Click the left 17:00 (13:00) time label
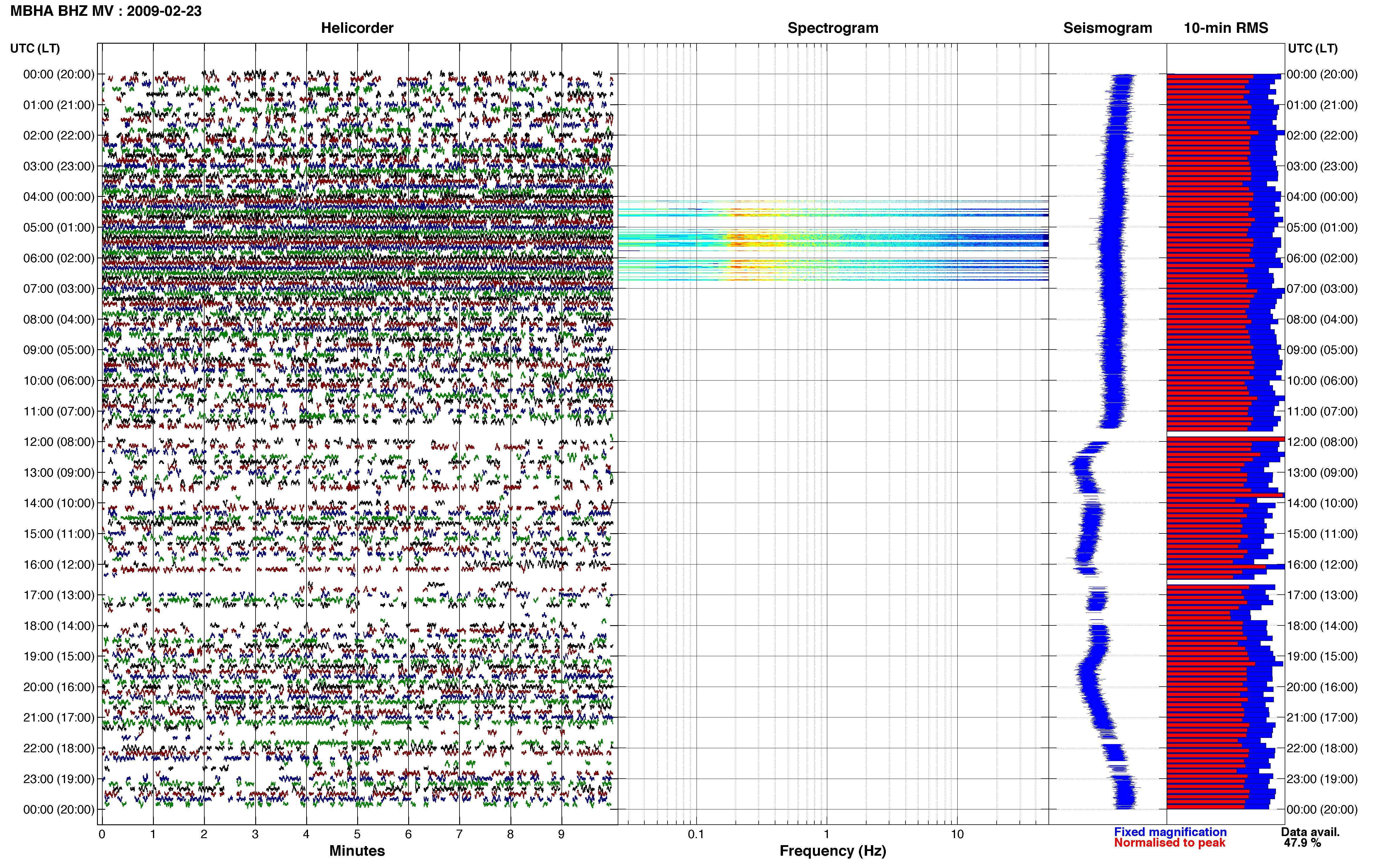Viewport: 1389px width, 868px height. point(59,595)
